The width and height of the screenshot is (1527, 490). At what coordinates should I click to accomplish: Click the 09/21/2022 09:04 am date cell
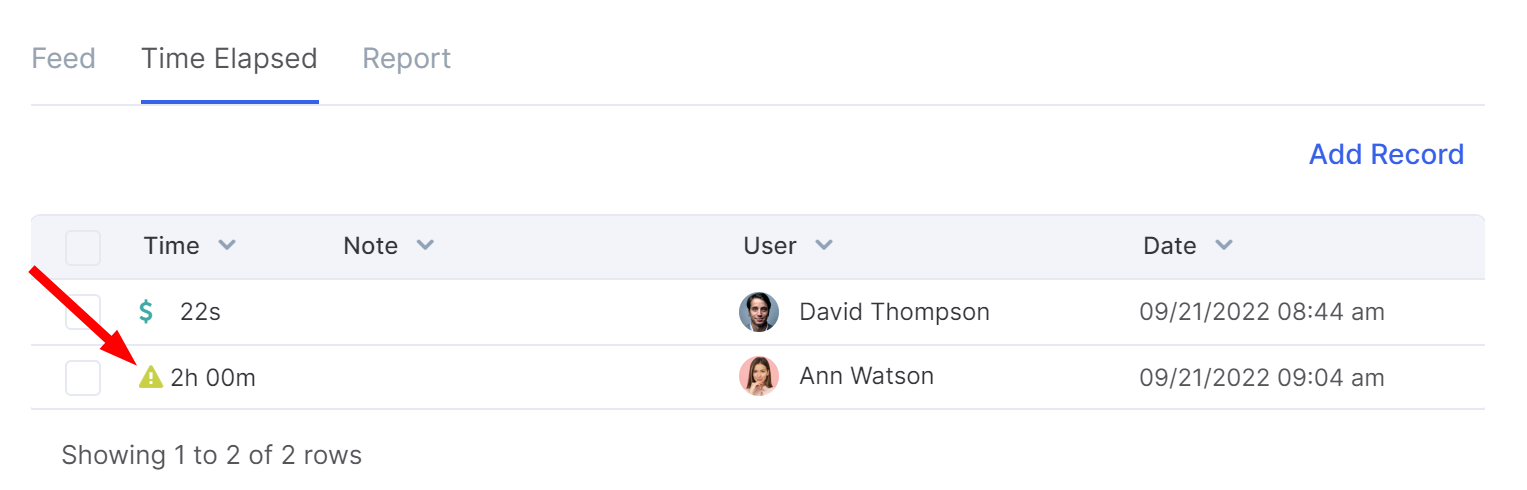tap(1262, 378)
